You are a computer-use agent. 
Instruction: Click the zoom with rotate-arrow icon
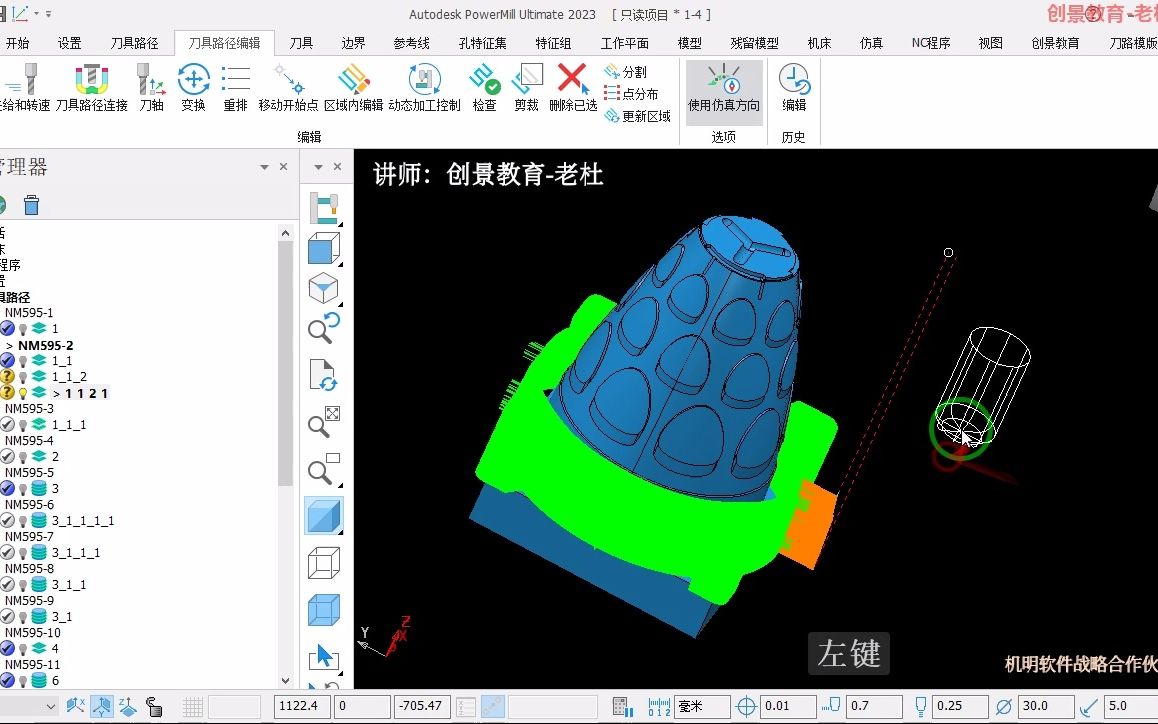click(x=323, y=328)
